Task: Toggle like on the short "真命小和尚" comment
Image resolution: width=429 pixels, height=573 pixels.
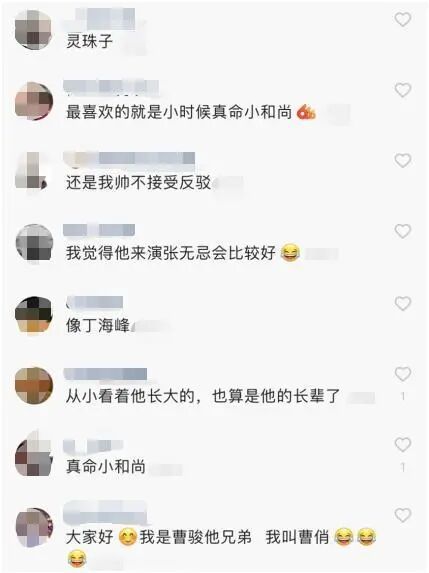Action: pyautogui.click(x=403, y=444)
